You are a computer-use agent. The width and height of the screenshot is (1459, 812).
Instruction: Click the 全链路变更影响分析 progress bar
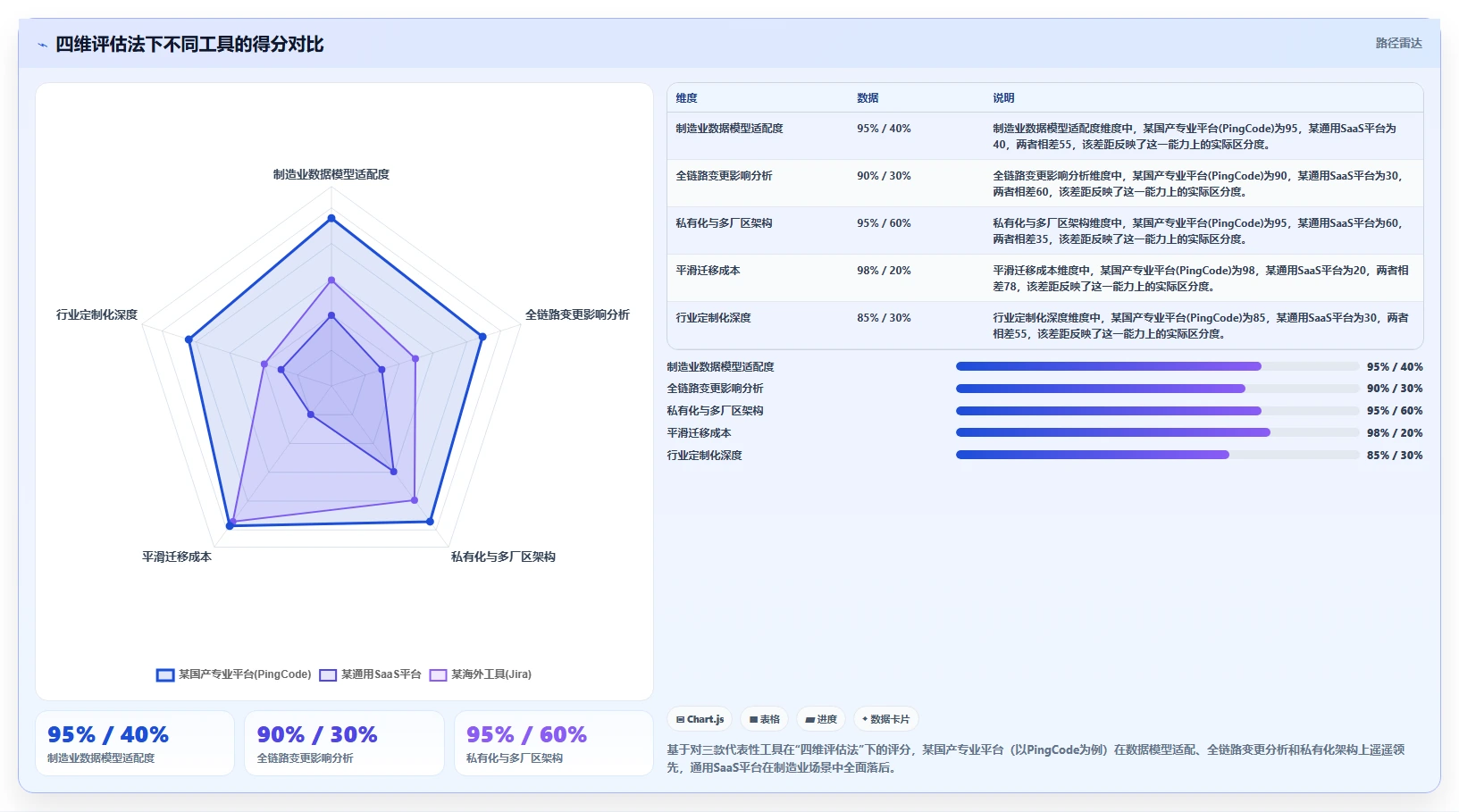point(1157,389)
